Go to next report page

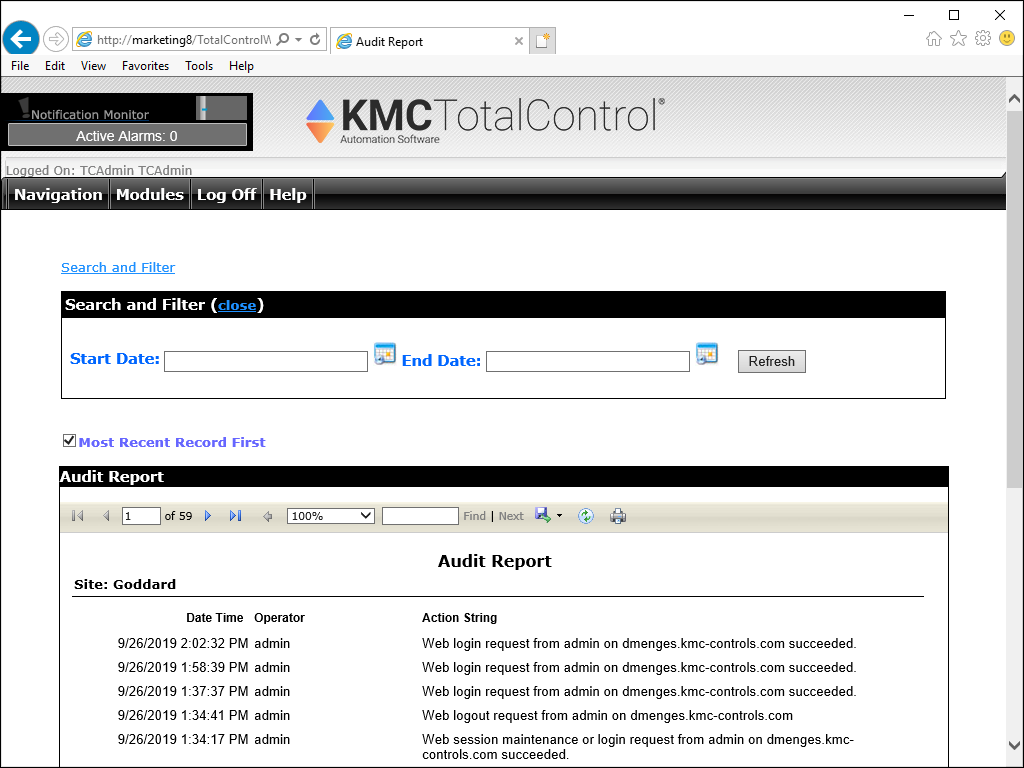pyautogui.click(x=208, y=516)
